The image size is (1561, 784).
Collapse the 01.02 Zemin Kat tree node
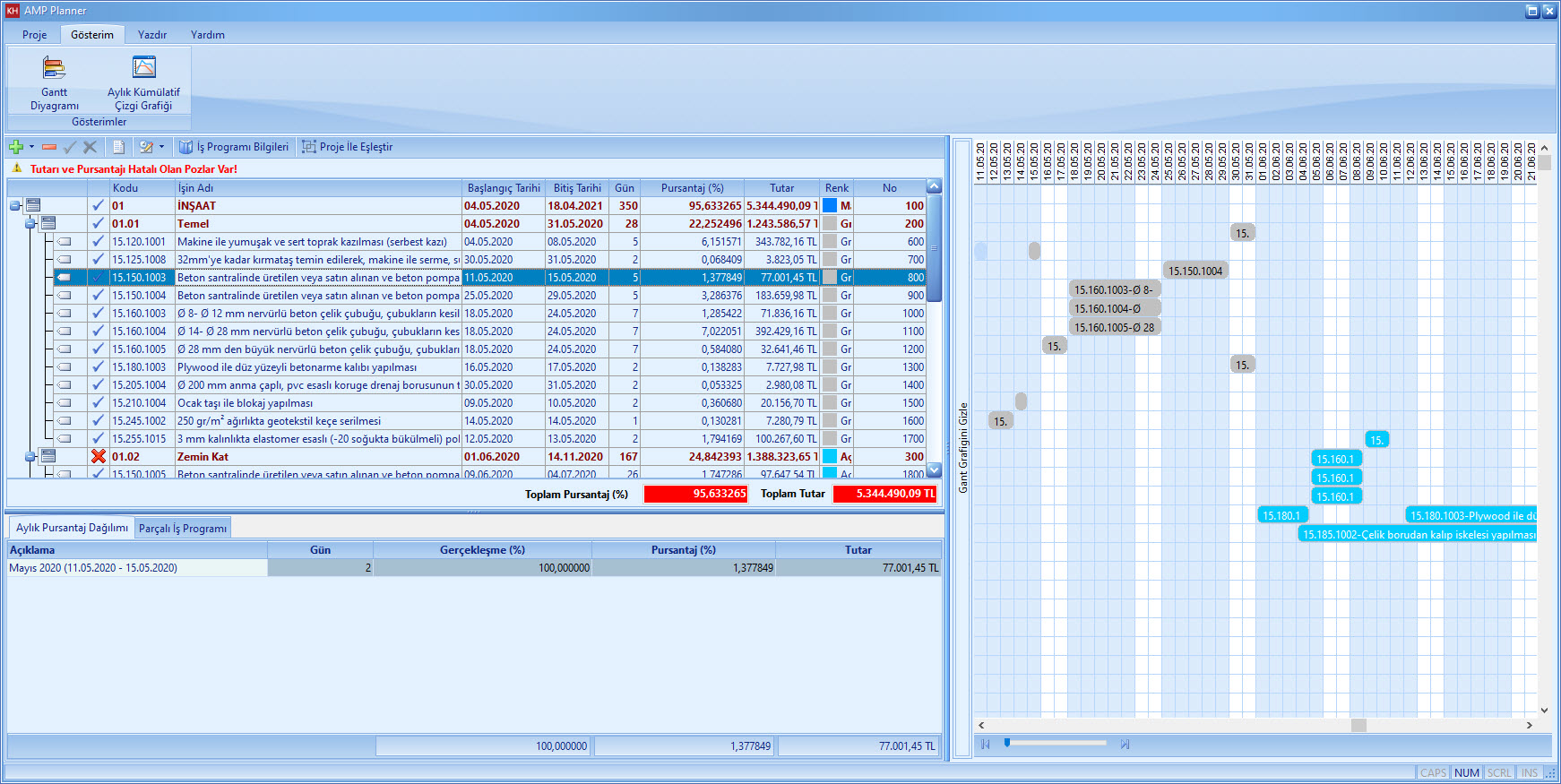tap(30, 457)
